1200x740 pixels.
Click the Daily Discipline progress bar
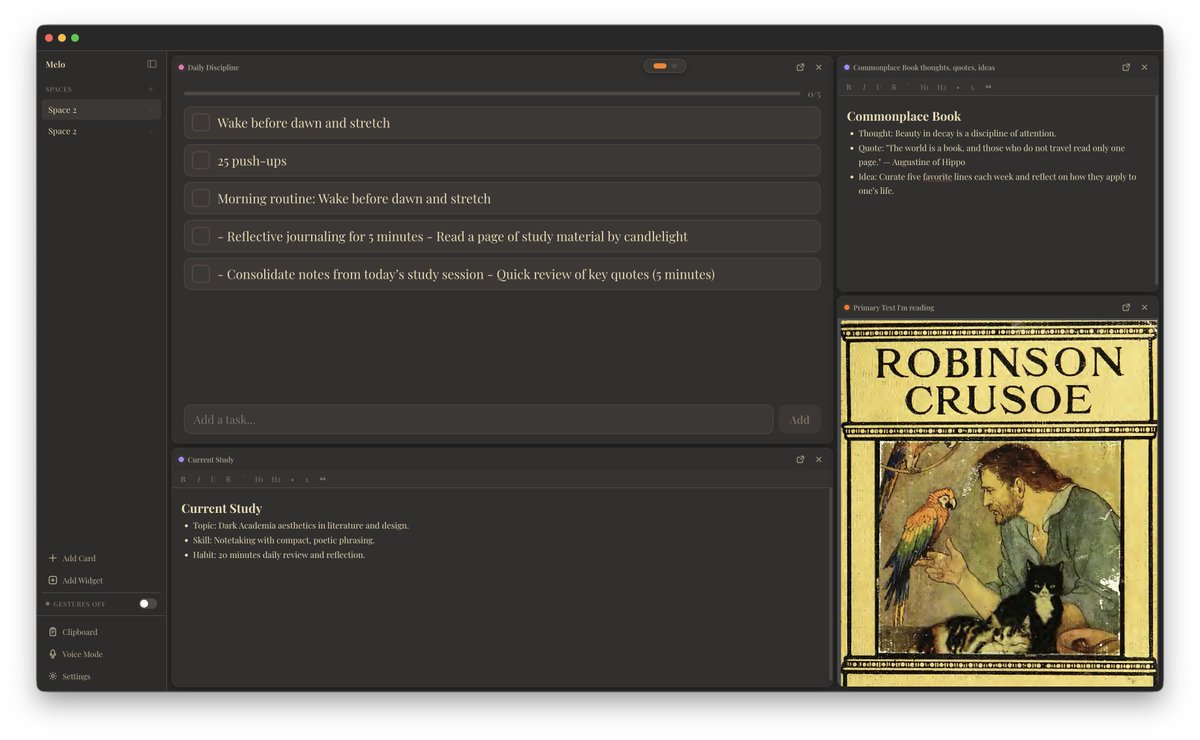[x=492, y=94]
